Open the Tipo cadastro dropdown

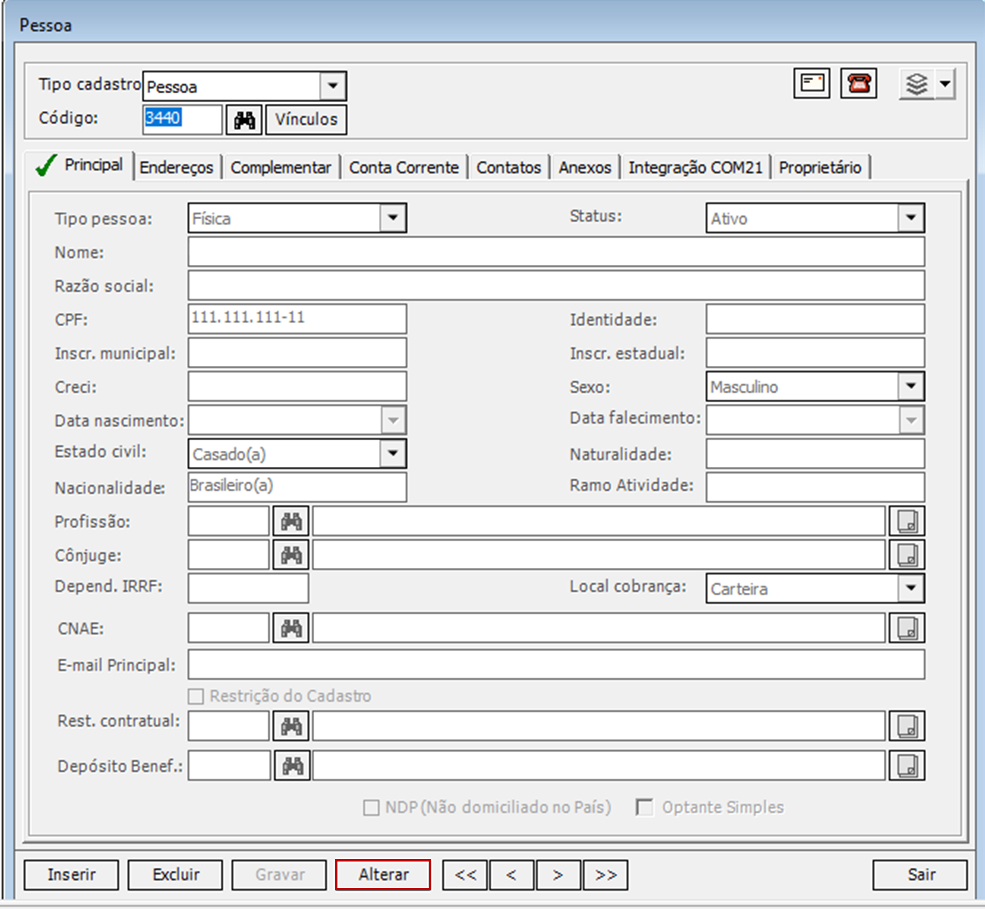[x=333, y=86]
